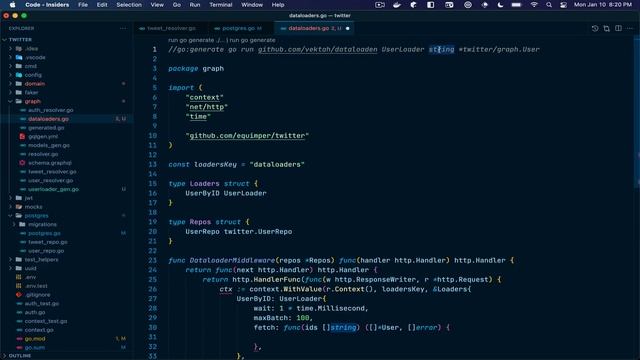Open auth_resolver.go in explorer
This screenshot has width=640, height=360.
point(51,110)
